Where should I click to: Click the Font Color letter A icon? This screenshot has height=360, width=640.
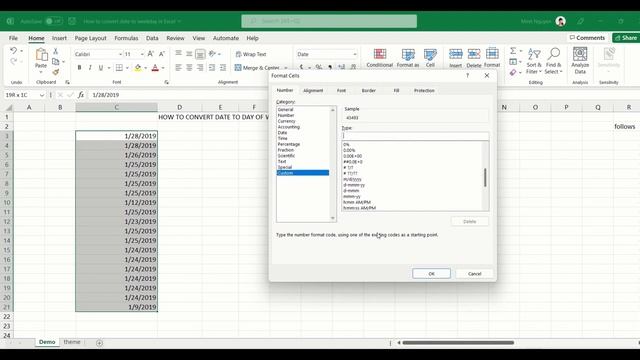click(x=155, y=68)
